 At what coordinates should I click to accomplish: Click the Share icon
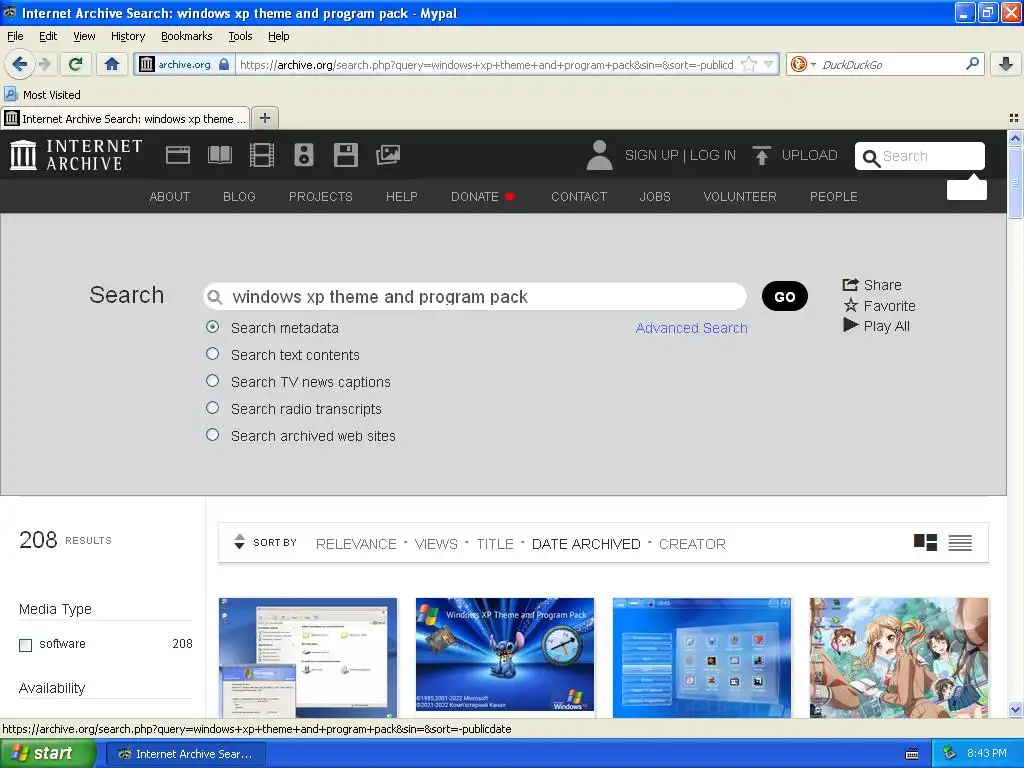coord(850,285)
